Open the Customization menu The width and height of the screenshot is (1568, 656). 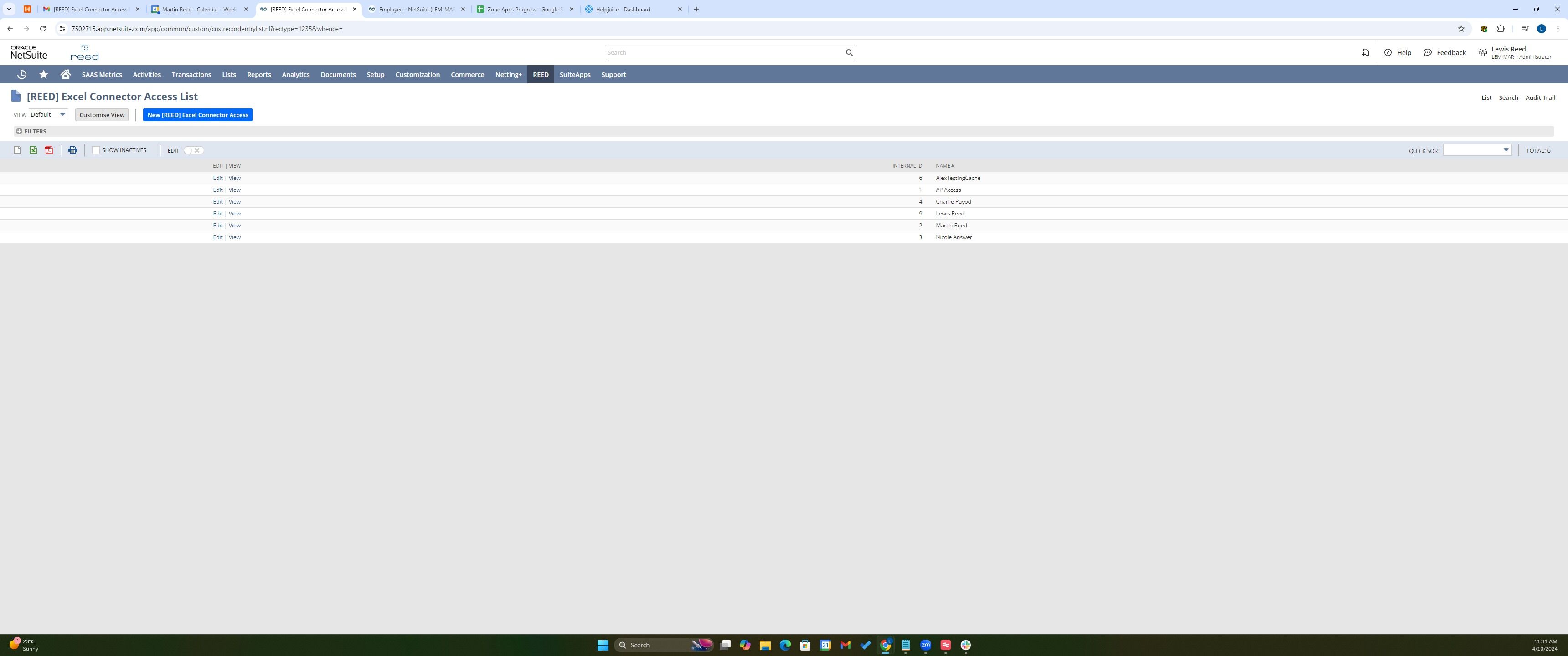tap(417, 75)
